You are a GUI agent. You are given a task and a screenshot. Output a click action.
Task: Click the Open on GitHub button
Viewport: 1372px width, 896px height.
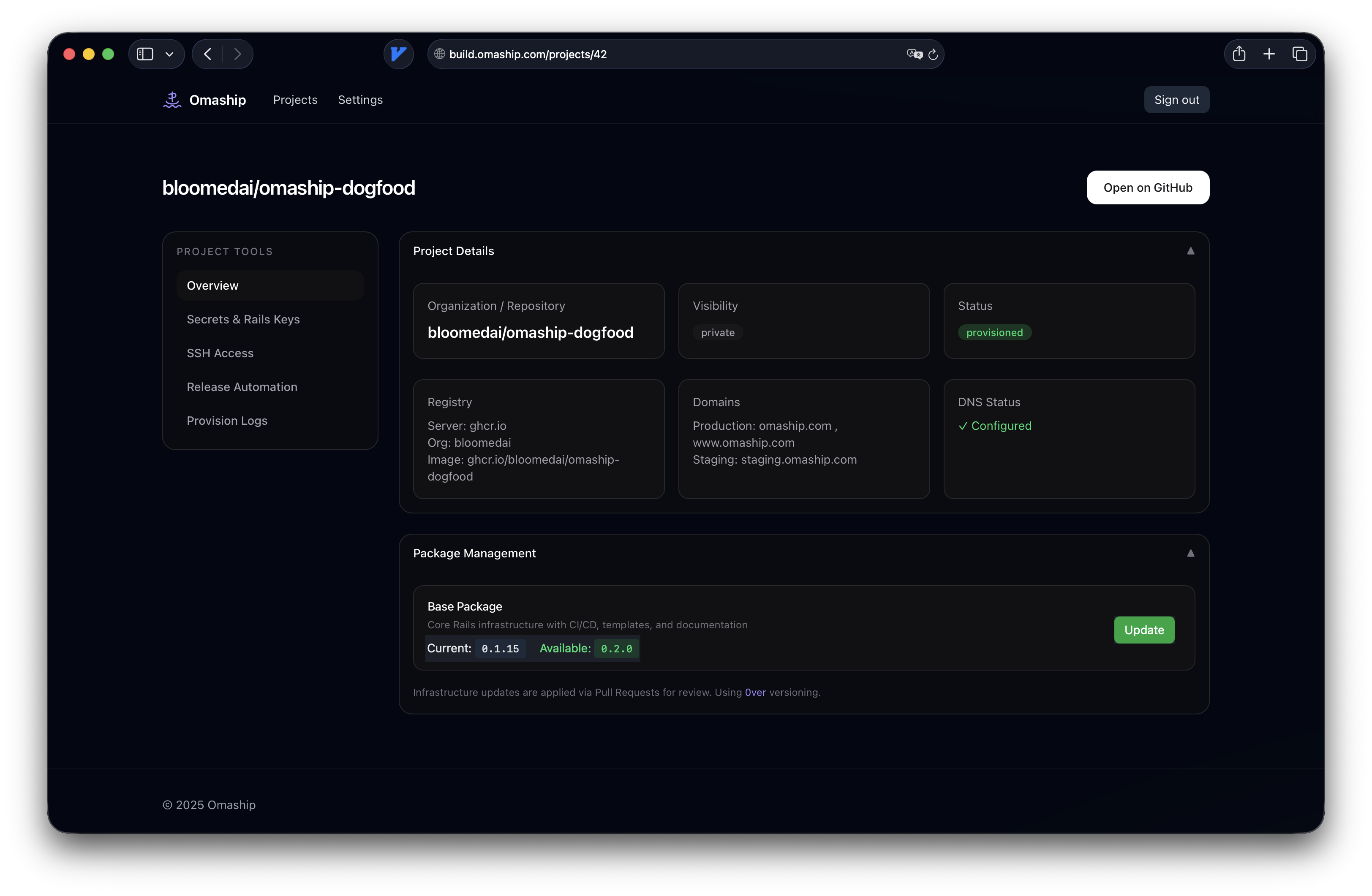(1148, 187)
